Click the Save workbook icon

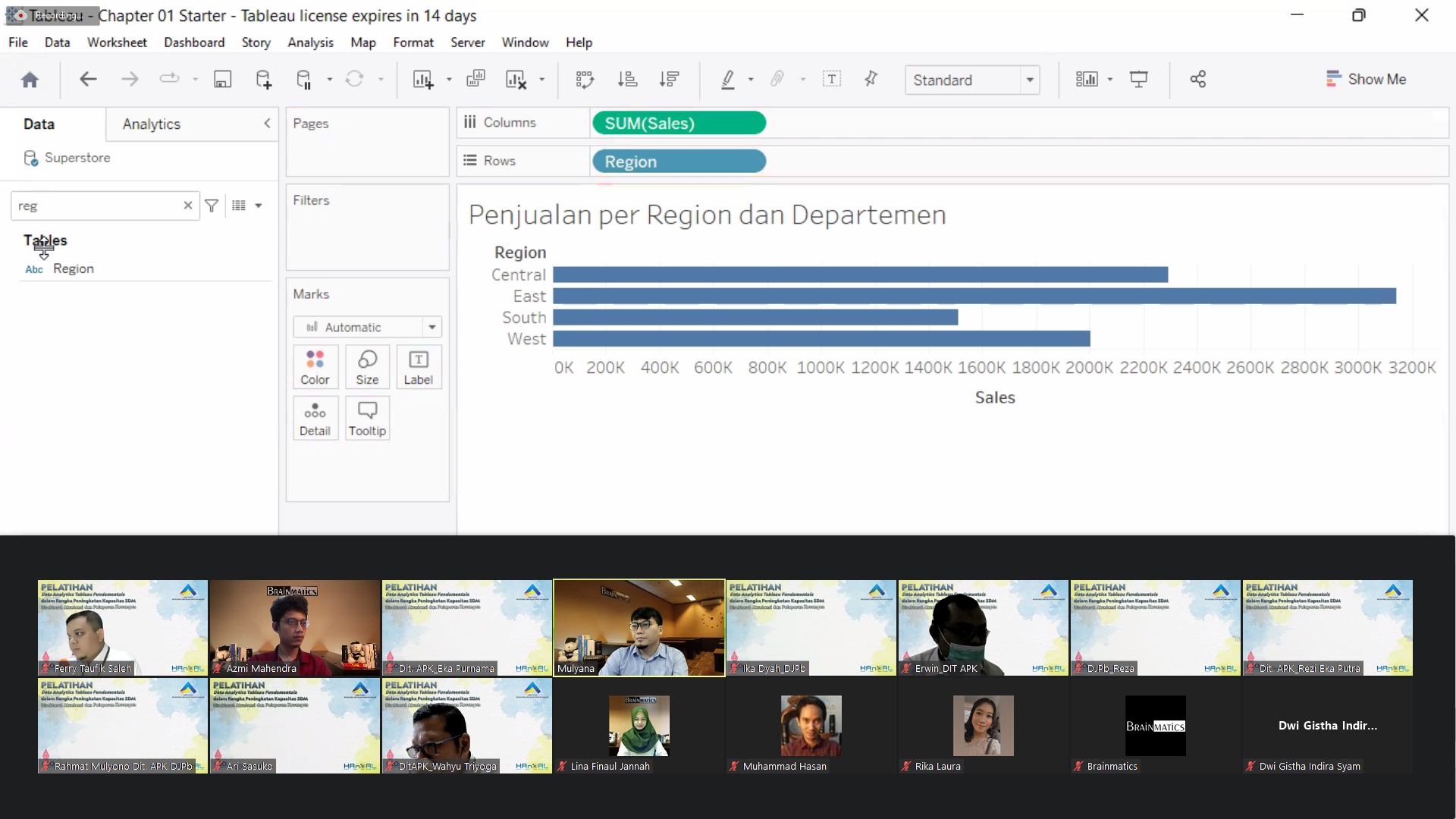(x=222, y=80)
